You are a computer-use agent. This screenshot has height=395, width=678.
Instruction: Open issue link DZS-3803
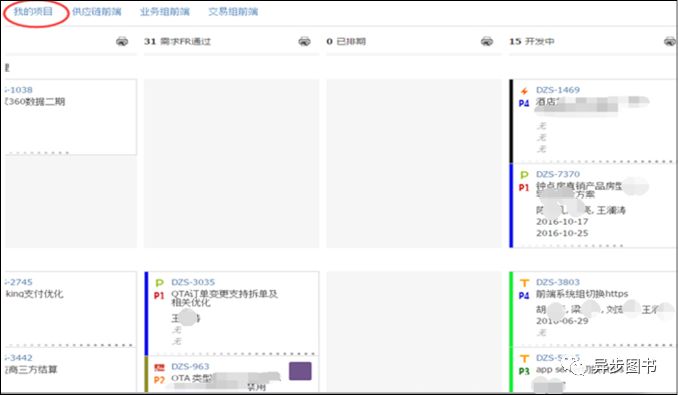coord(558,282)
